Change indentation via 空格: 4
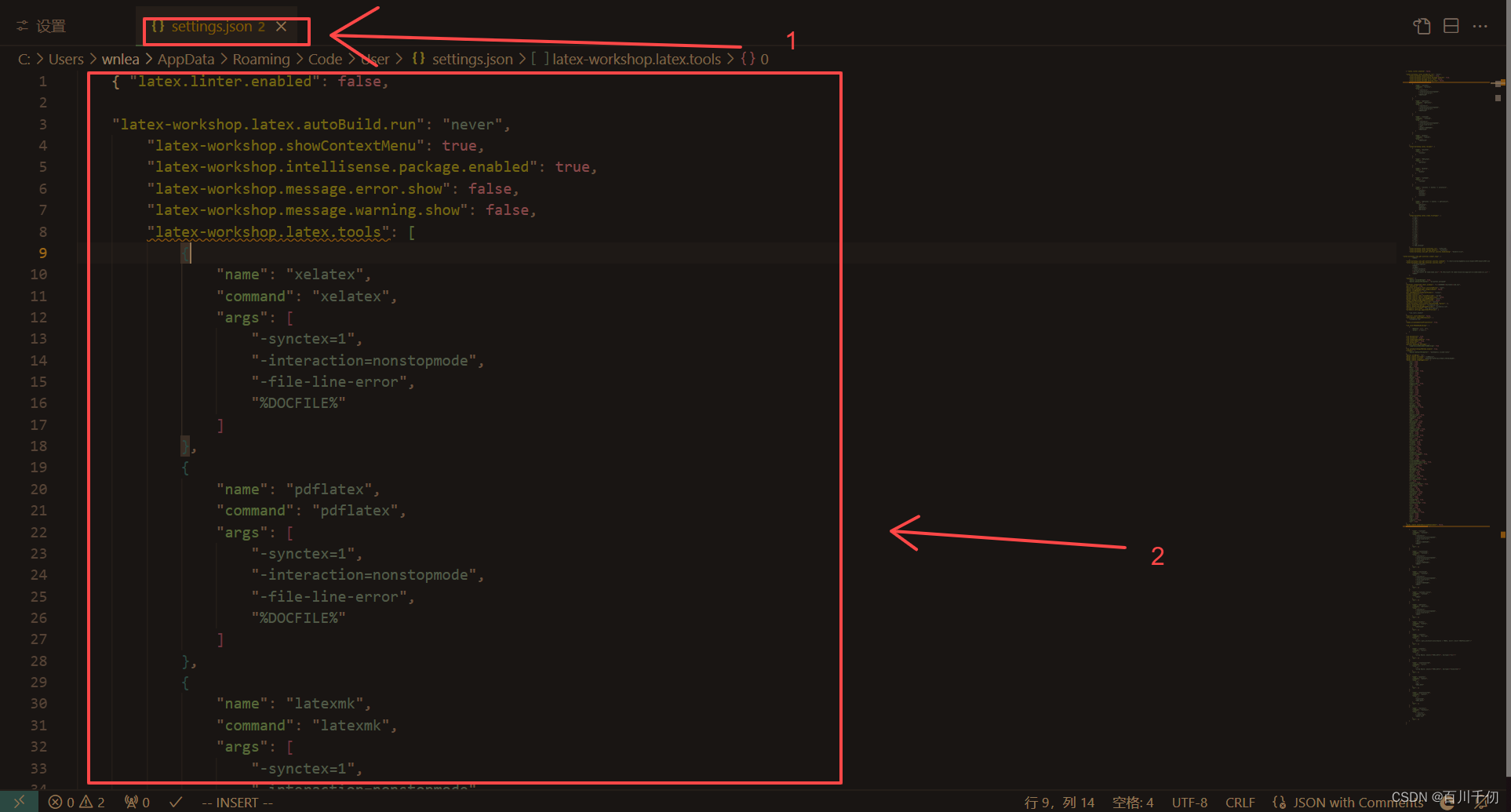The width and height of the screenshot is (1511, 812). click(x=1133, y=802)
